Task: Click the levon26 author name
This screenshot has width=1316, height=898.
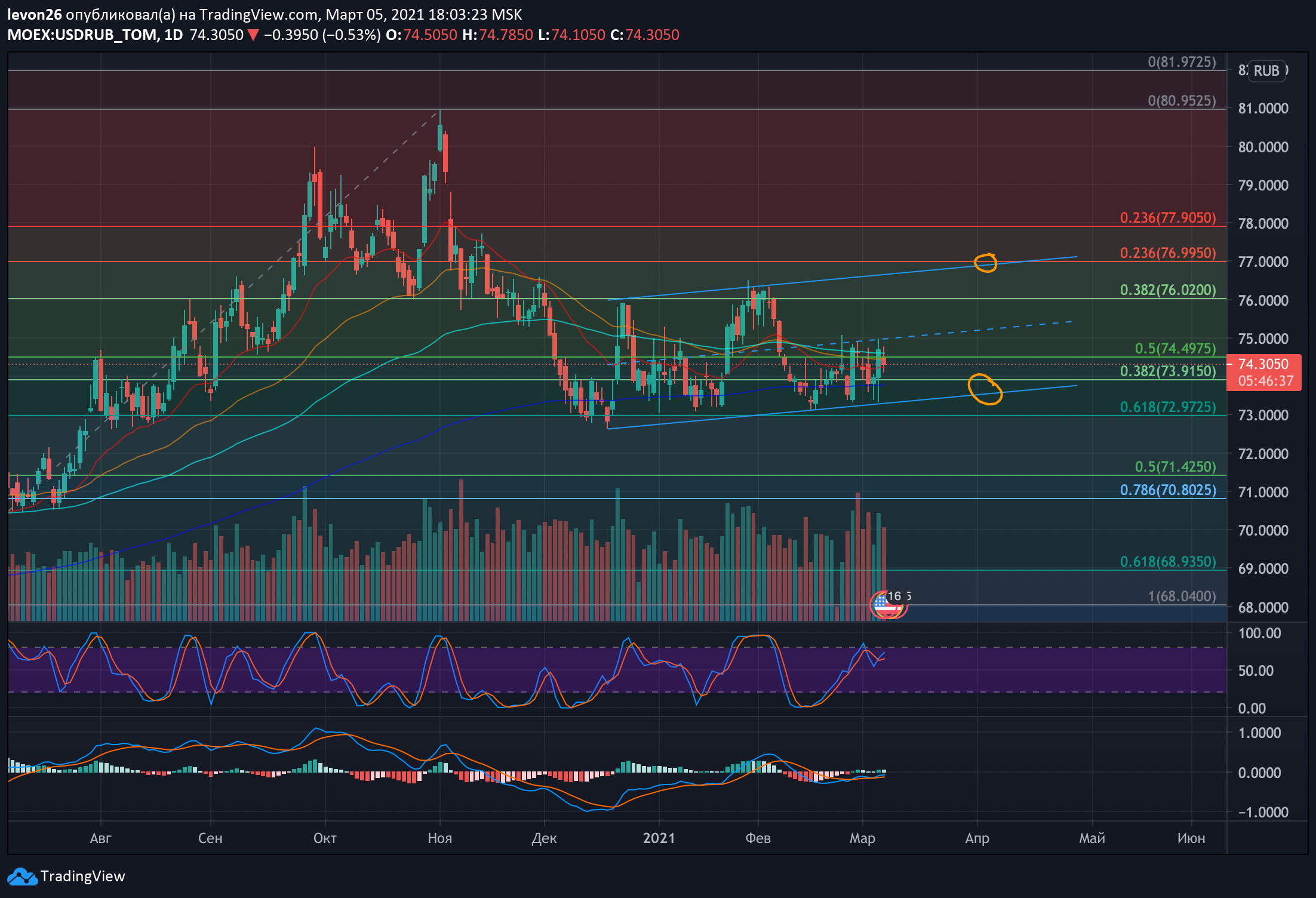Action: (35, 14)
